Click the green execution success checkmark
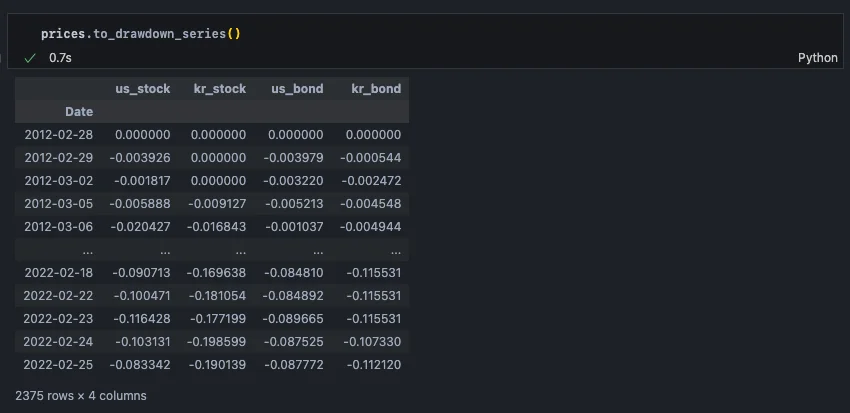850x413 pixels. point(30,58)
